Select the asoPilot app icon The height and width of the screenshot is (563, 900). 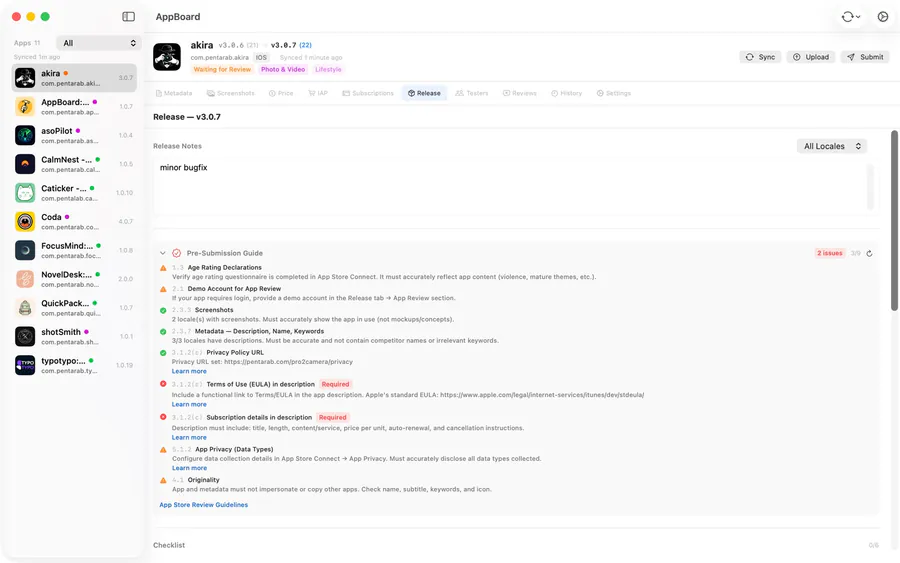coord(25,135)
